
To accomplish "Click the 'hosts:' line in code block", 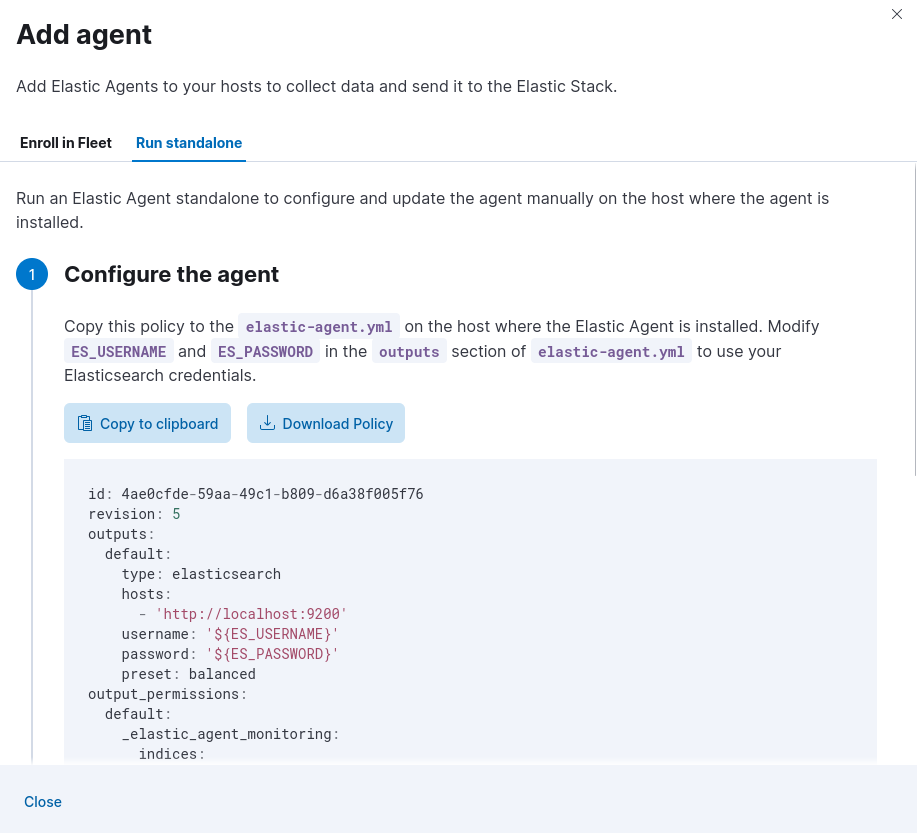I will (x=146, y=594).
